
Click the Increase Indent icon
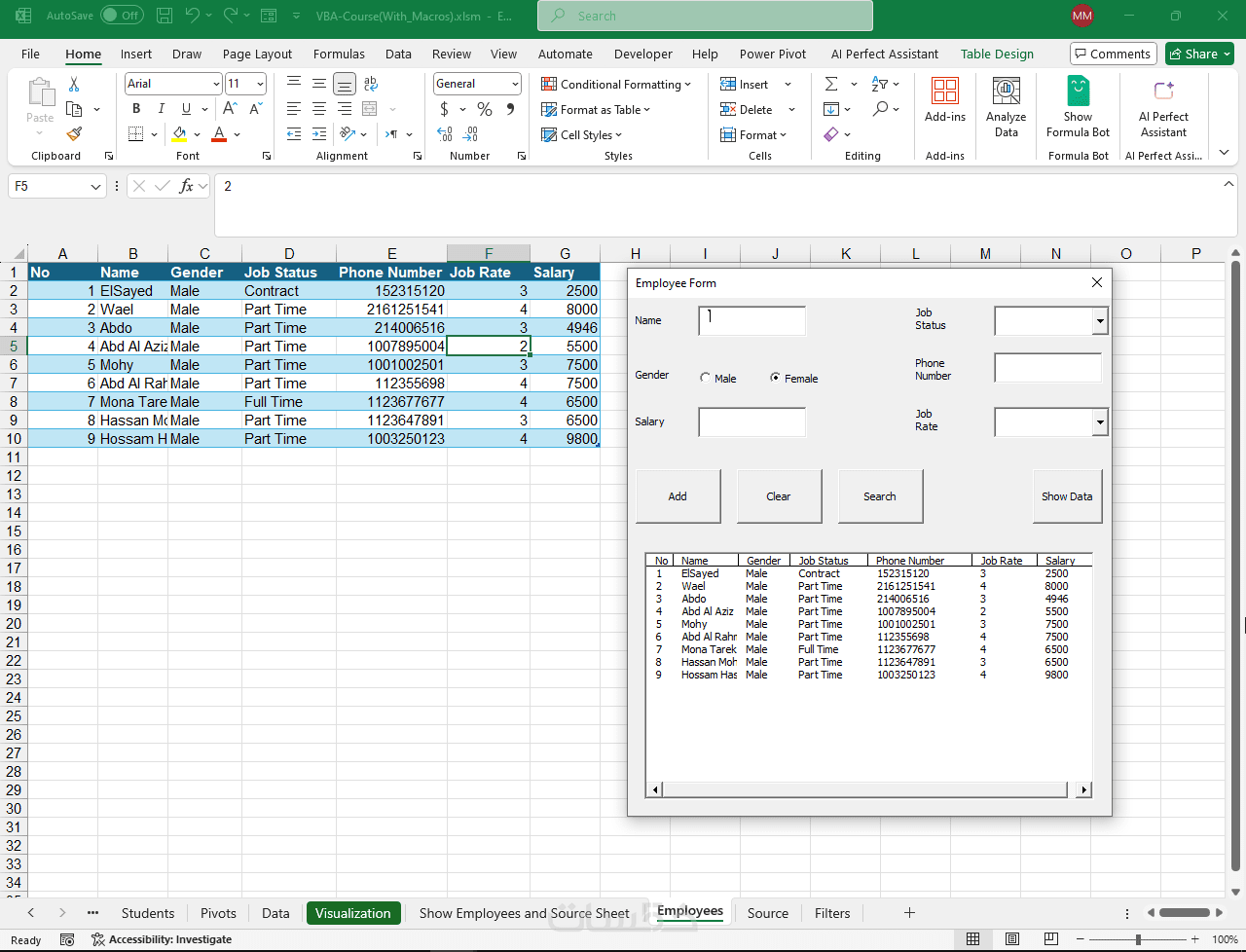(319, 134)
